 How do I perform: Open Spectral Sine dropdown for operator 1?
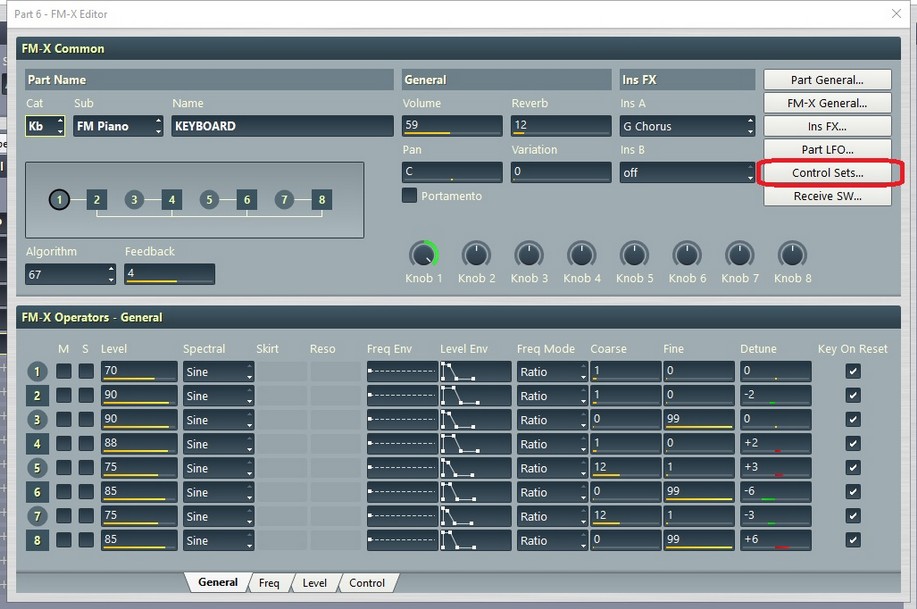[218, 371]
